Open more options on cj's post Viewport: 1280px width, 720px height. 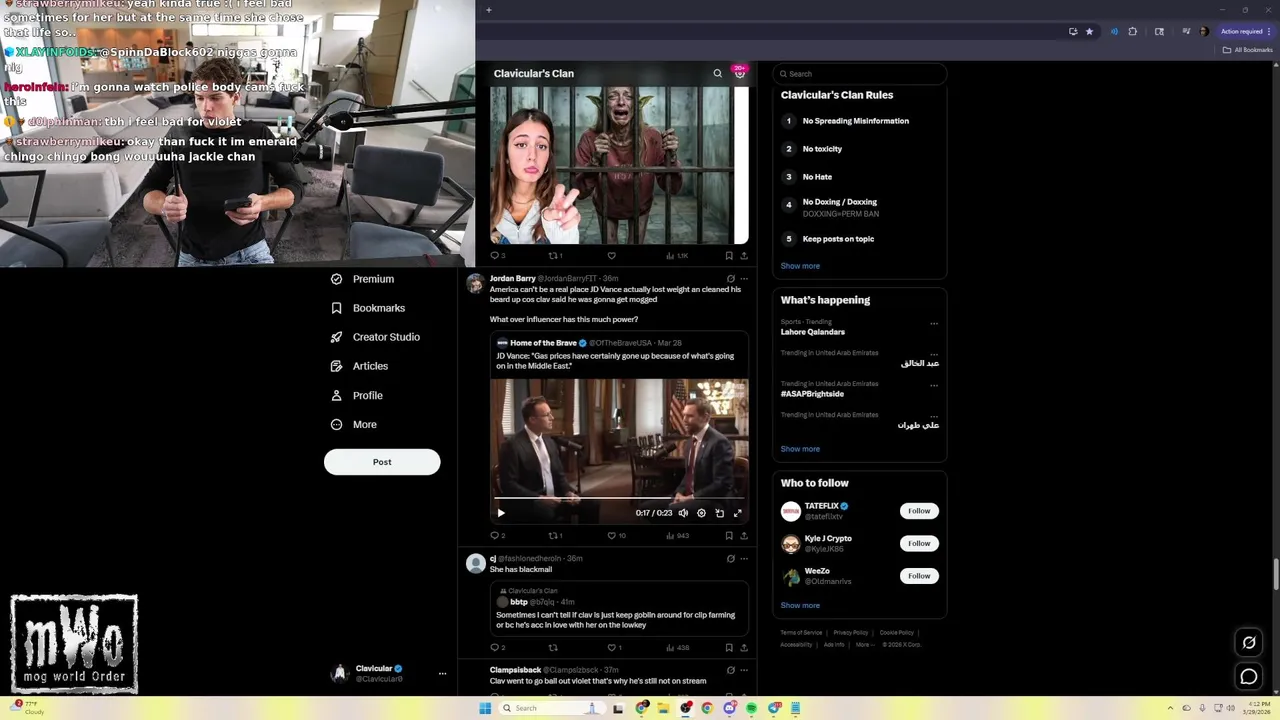(743, 559)
